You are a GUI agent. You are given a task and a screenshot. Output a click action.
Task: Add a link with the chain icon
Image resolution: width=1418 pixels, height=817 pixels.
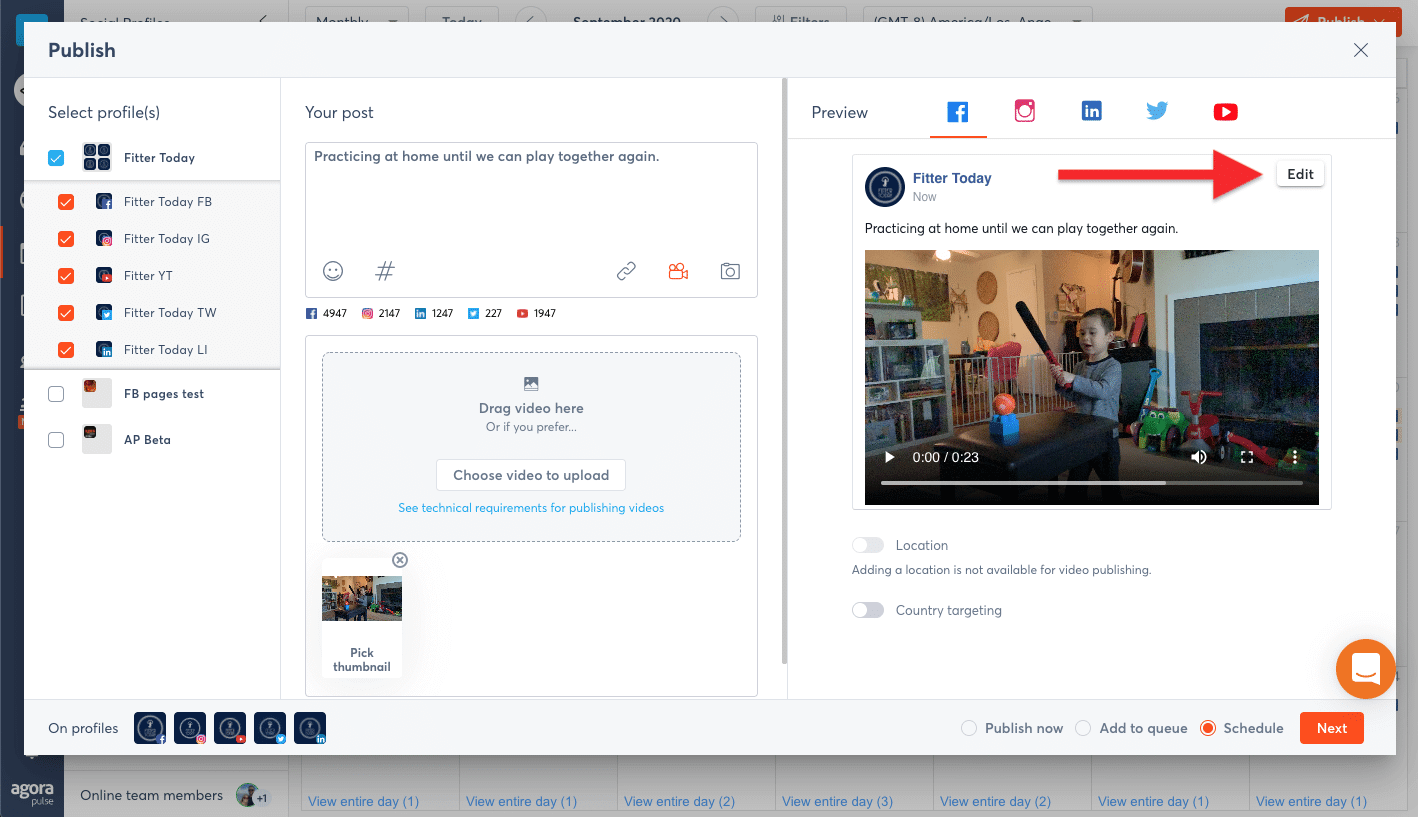(x=626, y=271)
